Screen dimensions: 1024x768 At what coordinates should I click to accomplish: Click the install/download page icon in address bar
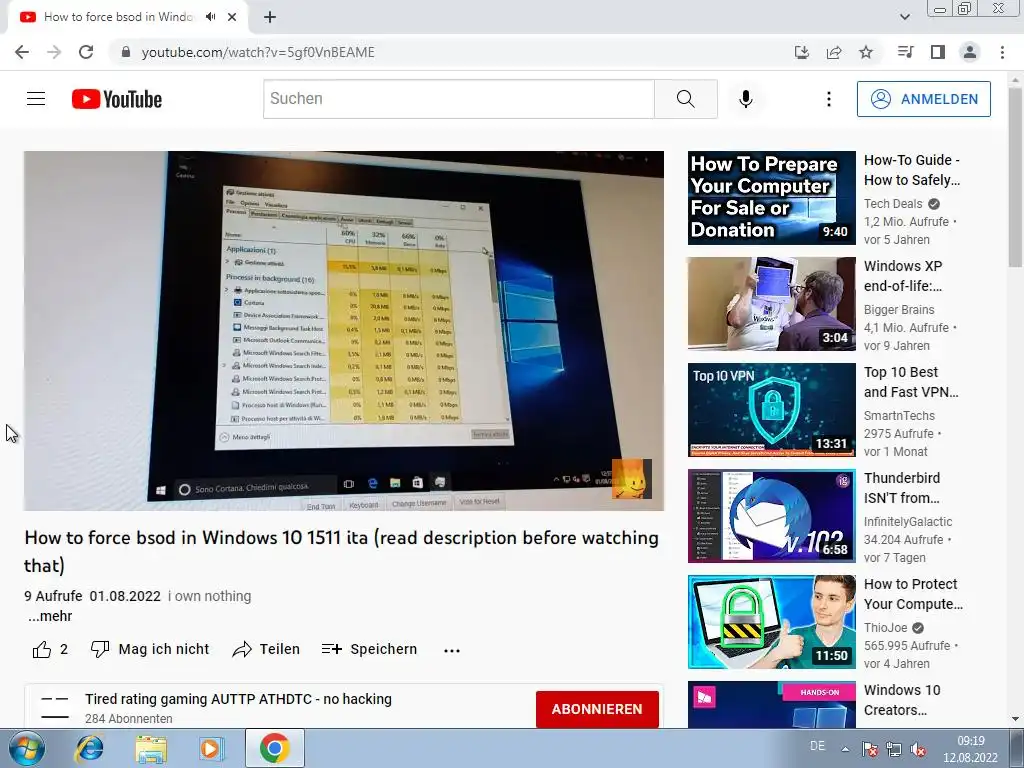pyautogui.click(x=802, y=52)
